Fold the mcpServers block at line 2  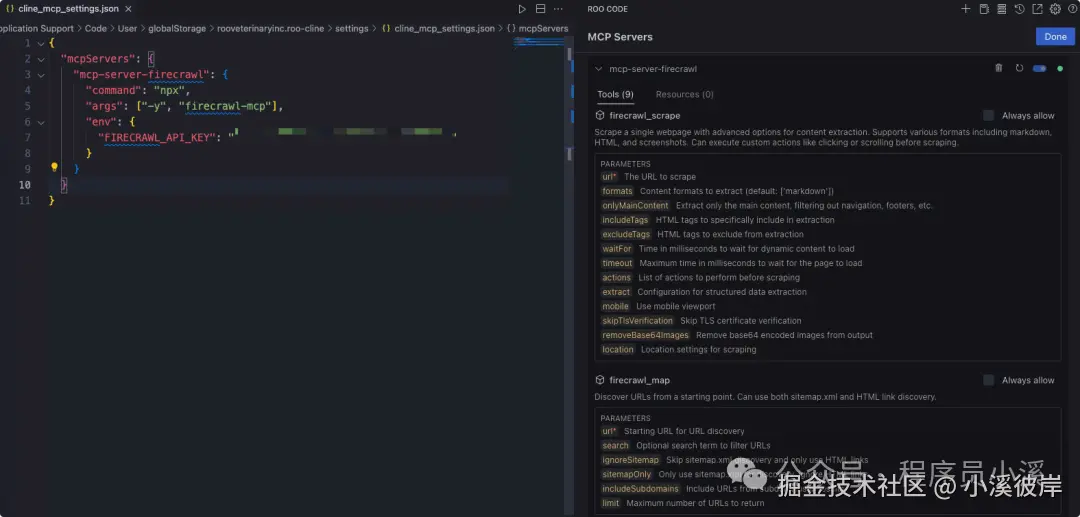point(41,59)
